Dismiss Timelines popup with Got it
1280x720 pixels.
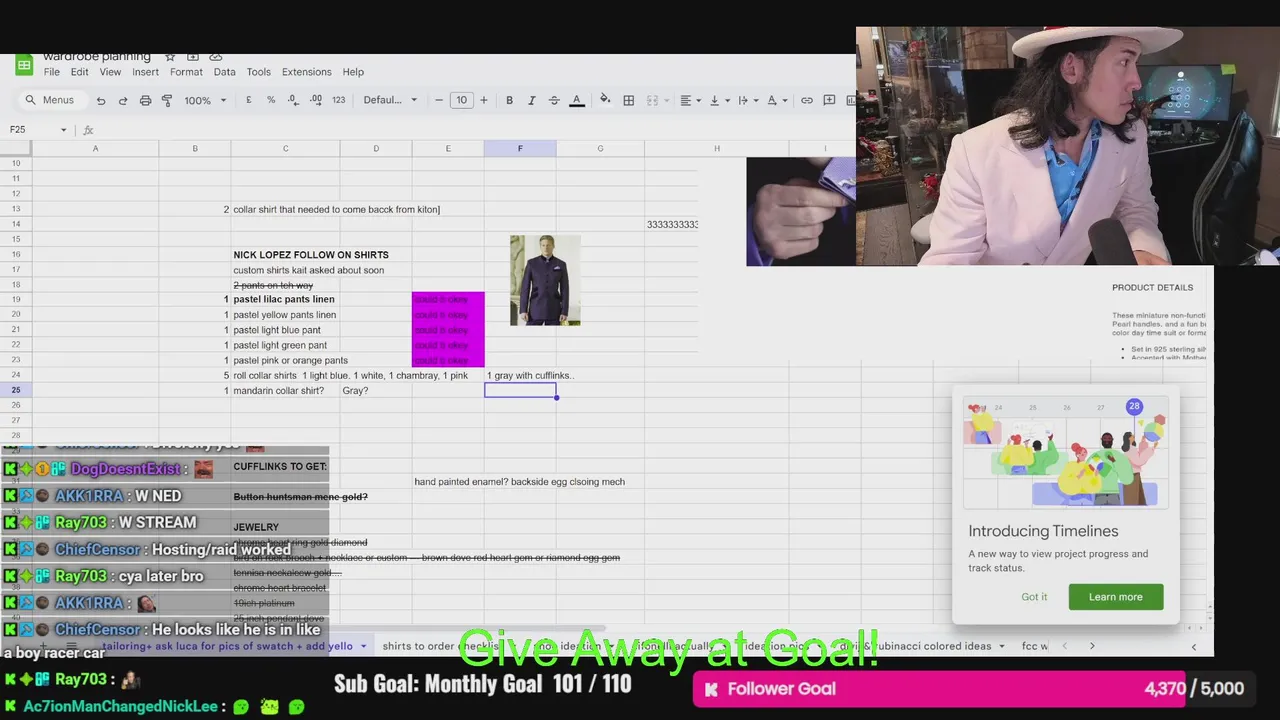click(1034, 597)
